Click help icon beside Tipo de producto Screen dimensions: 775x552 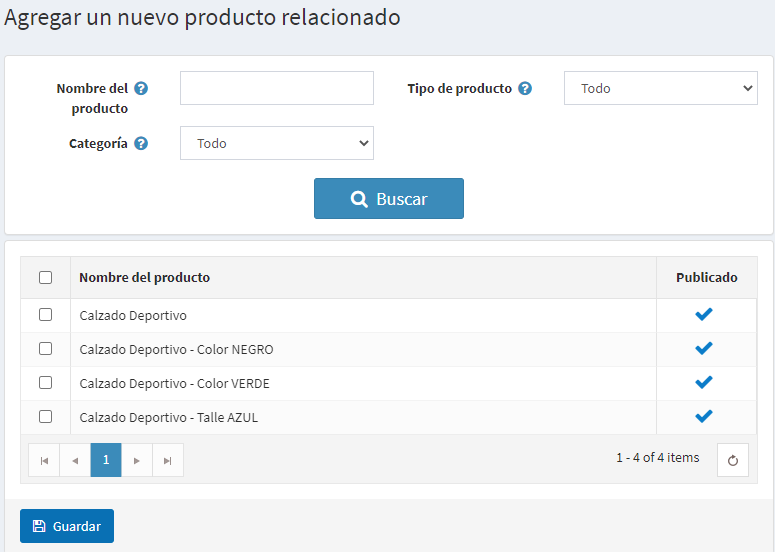(525, 88)
